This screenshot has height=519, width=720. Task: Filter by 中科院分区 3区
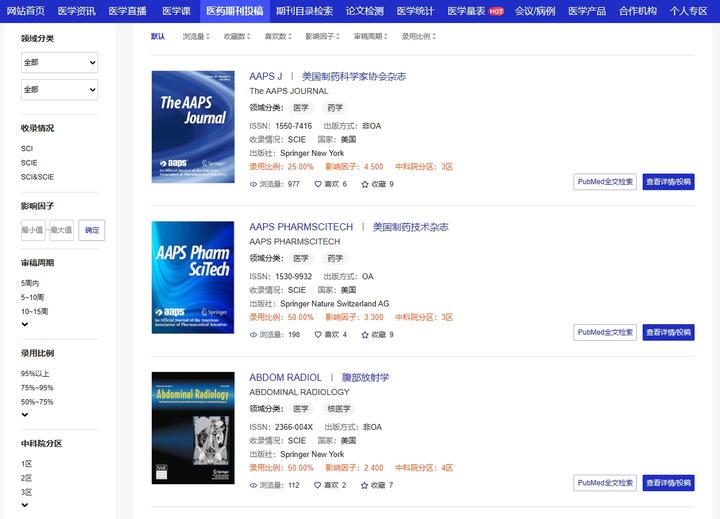[27, 492]
